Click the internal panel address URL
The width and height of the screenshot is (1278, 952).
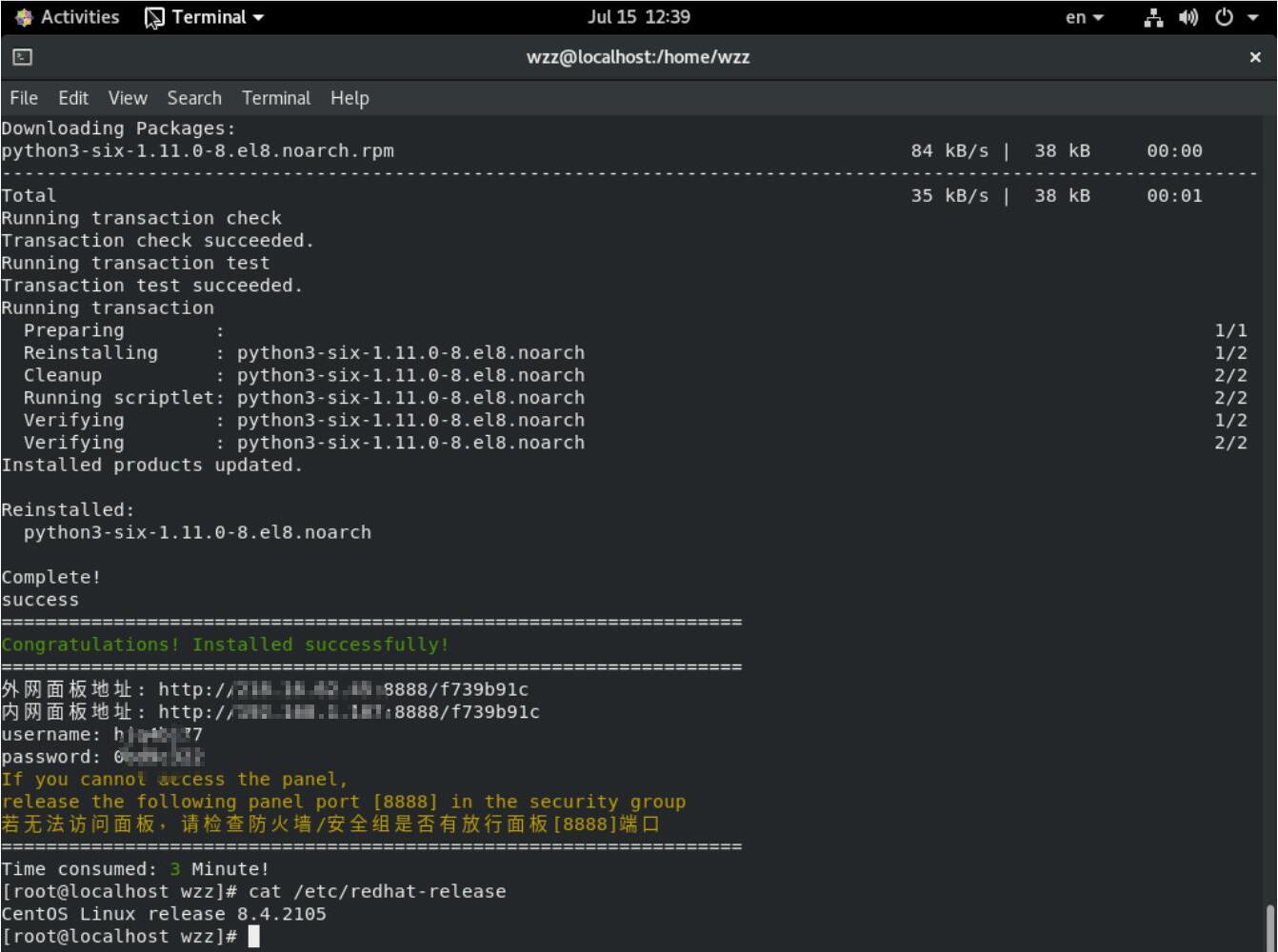(x=349, y=712)
